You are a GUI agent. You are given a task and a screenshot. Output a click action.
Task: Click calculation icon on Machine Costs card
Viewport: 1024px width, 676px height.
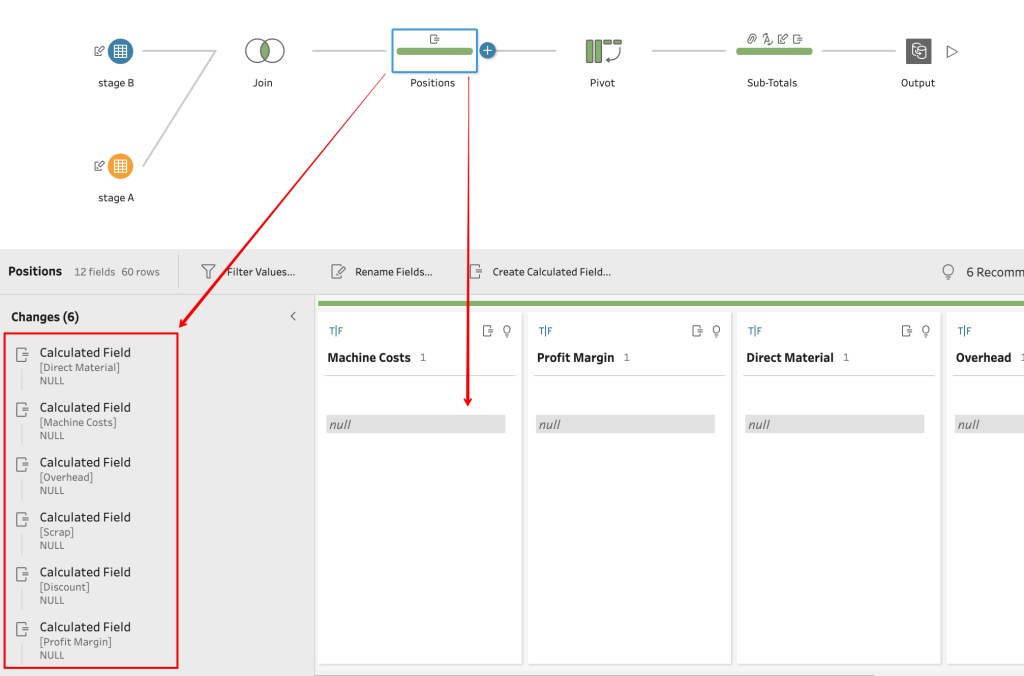tap(488, 331)
